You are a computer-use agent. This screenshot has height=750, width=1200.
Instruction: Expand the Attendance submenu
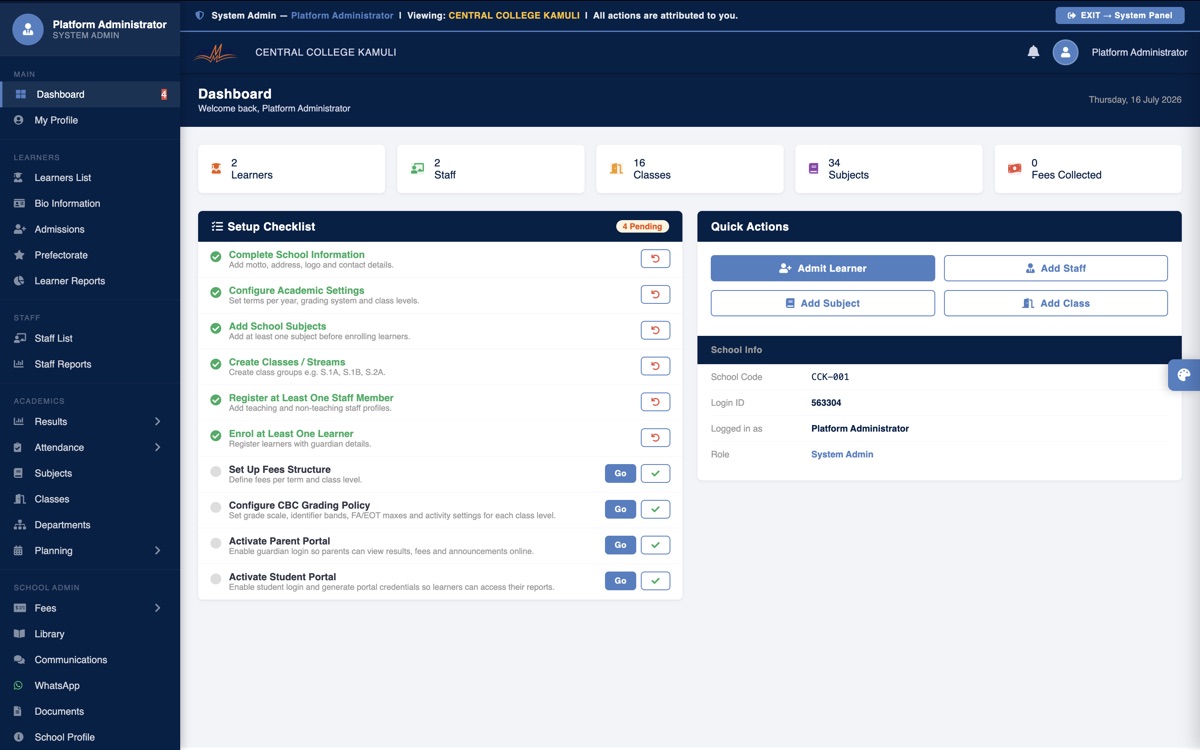pyautogui.click(x=90, y=448)
